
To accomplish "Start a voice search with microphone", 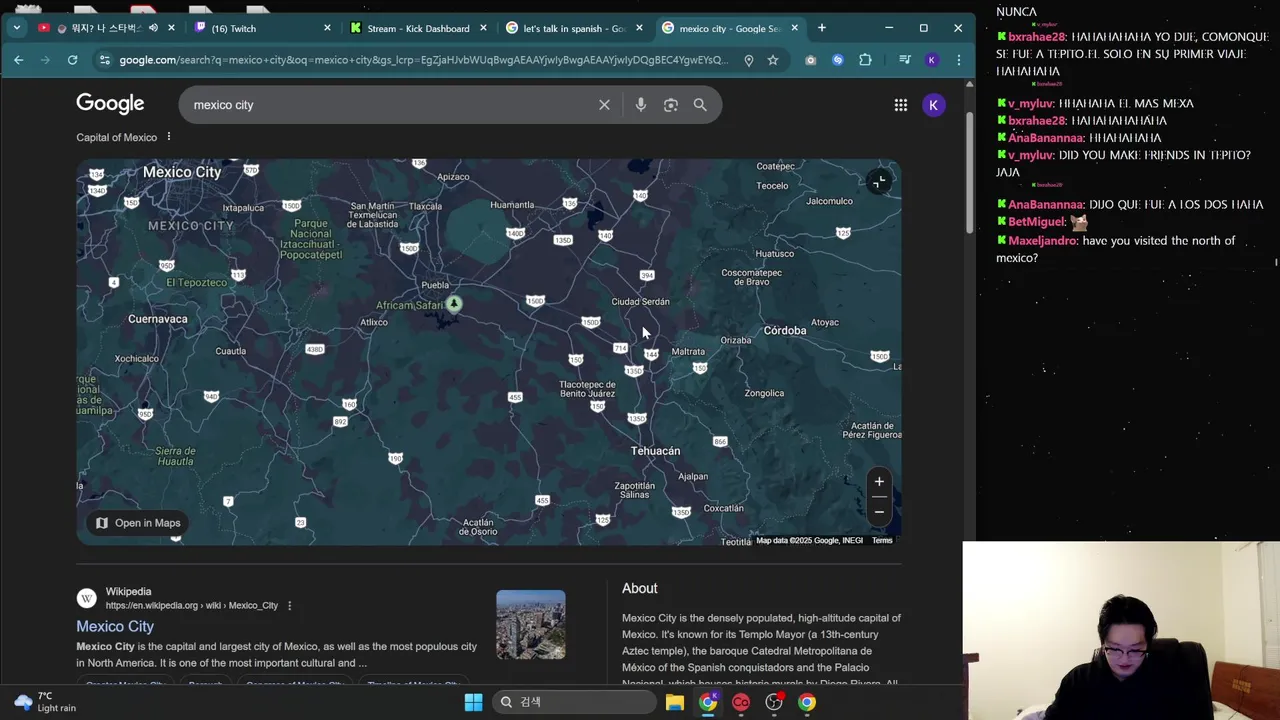I will [x=641, y=105].
